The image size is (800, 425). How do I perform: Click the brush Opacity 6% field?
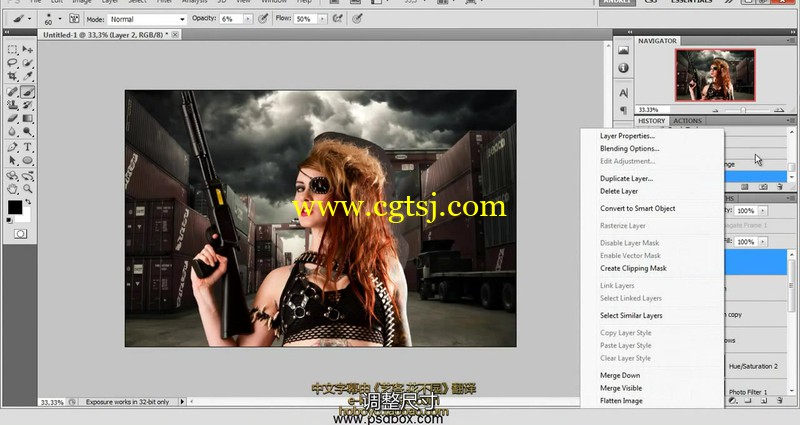tap(232, 19)
